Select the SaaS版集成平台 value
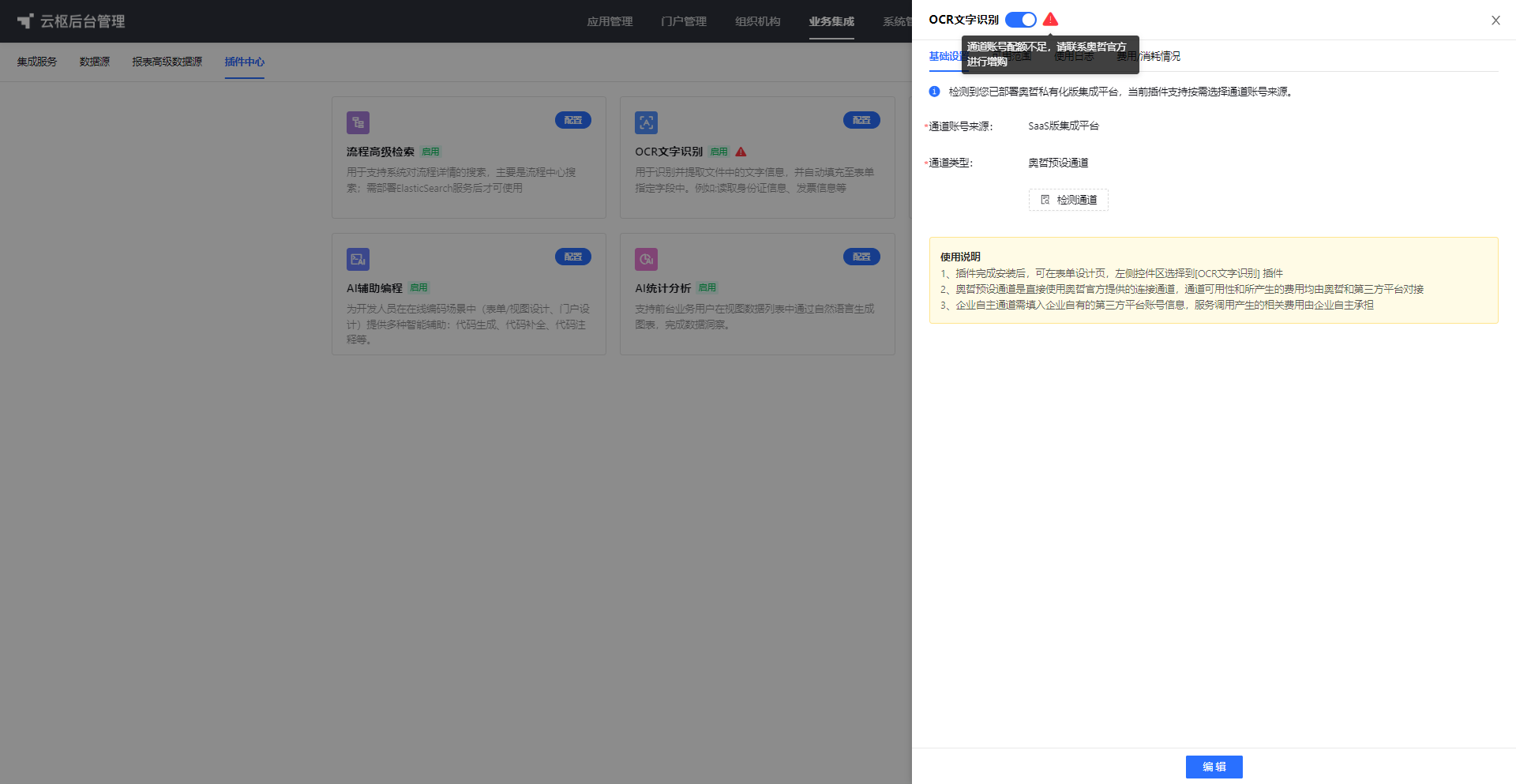The width and height of the screenshot is (1516, 784). 1064,126
